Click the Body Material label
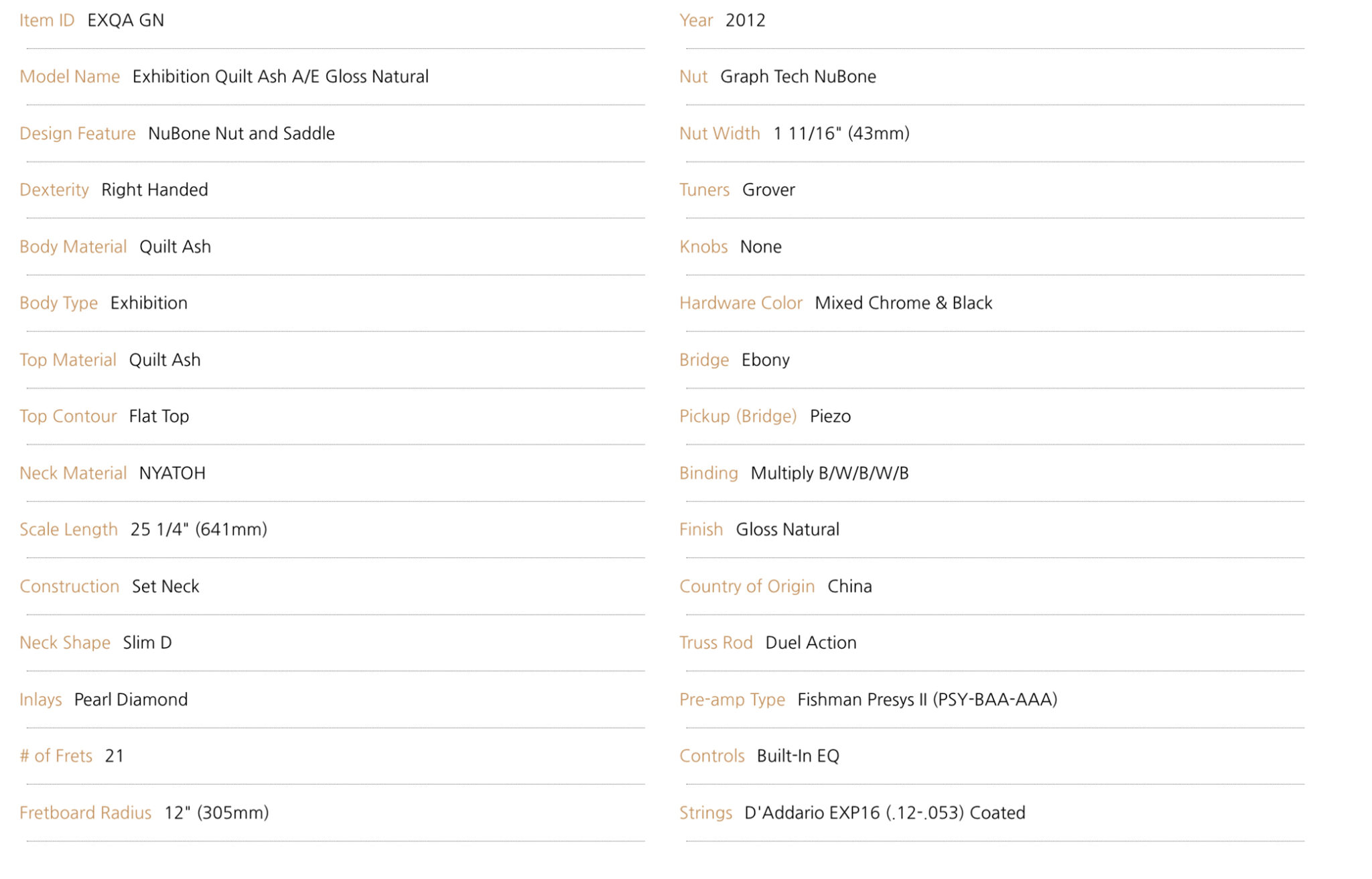 73,247
